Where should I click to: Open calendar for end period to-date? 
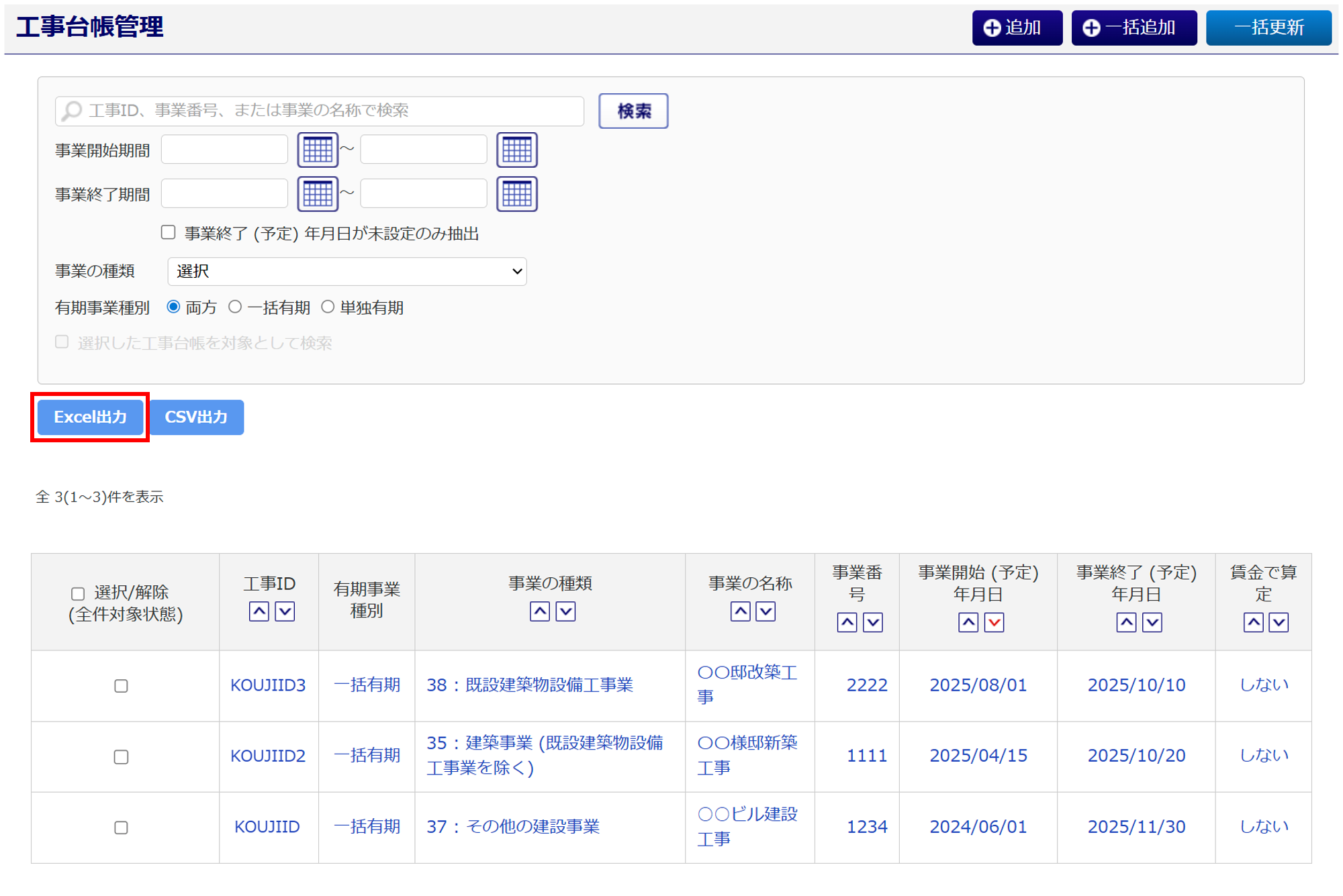coord(516,194)
